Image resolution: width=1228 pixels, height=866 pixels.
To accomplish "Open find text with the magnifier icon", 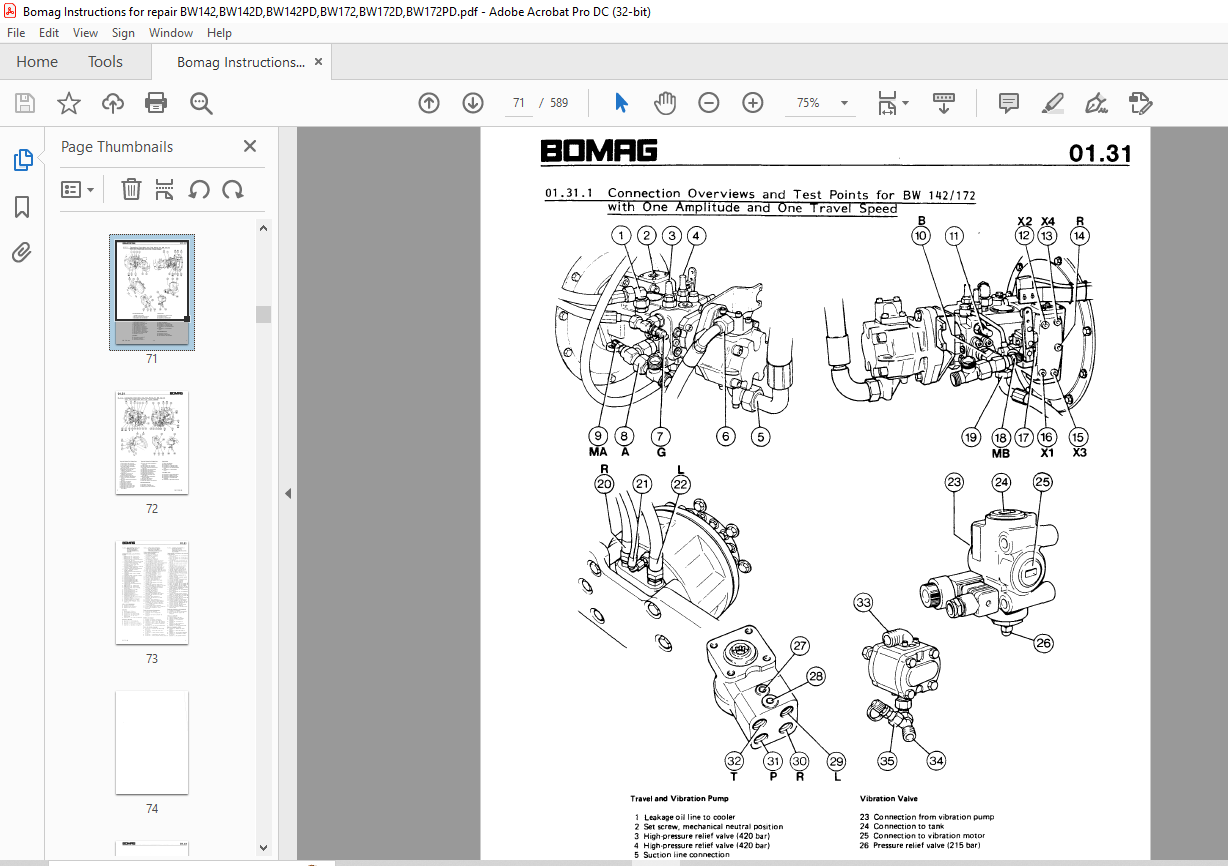I will point(201,103).
